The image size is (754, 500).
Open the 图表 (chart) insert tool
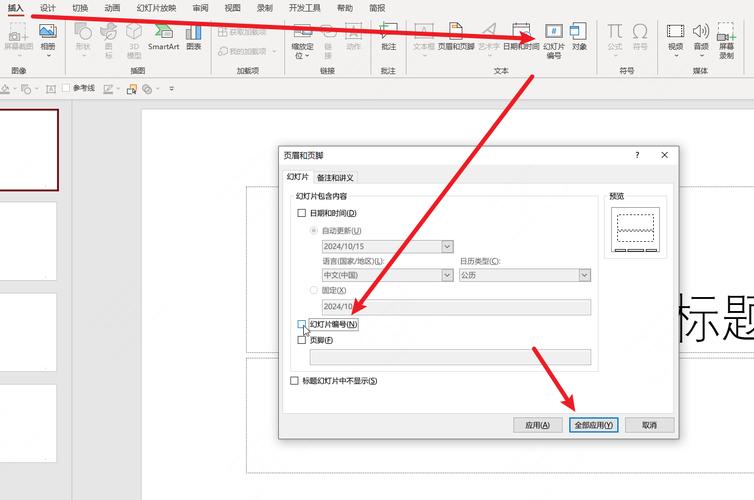194,37
